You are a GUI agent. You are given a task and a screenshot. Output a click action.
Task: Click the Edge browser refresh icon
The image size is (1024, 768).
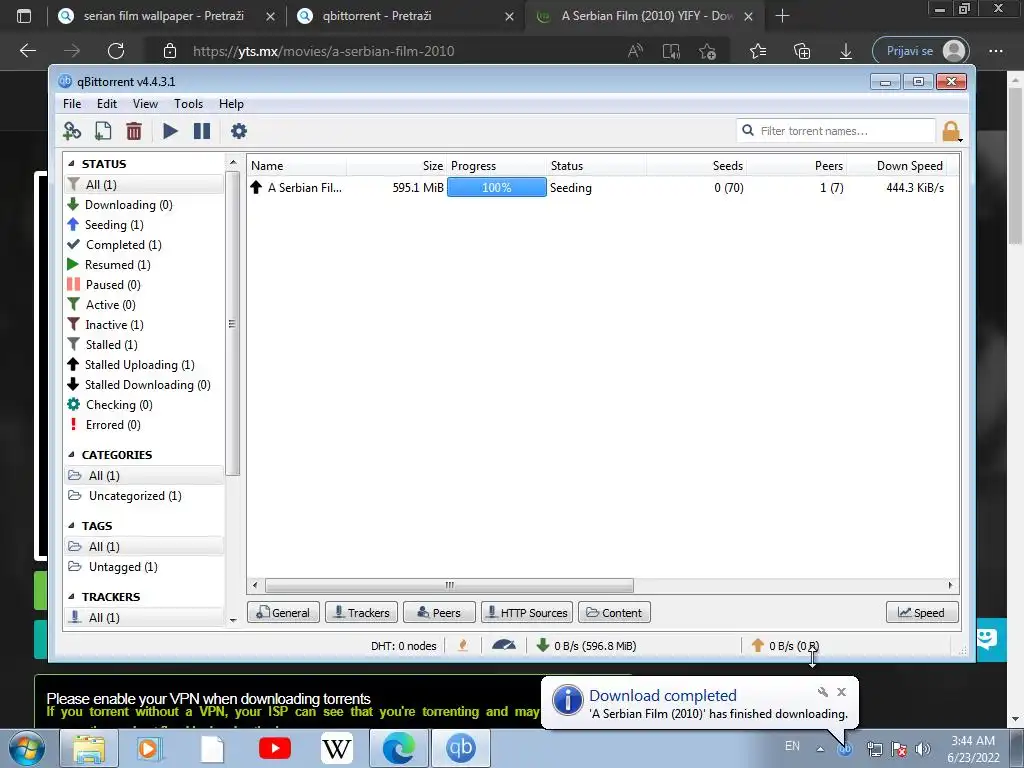tap(116, 51)
